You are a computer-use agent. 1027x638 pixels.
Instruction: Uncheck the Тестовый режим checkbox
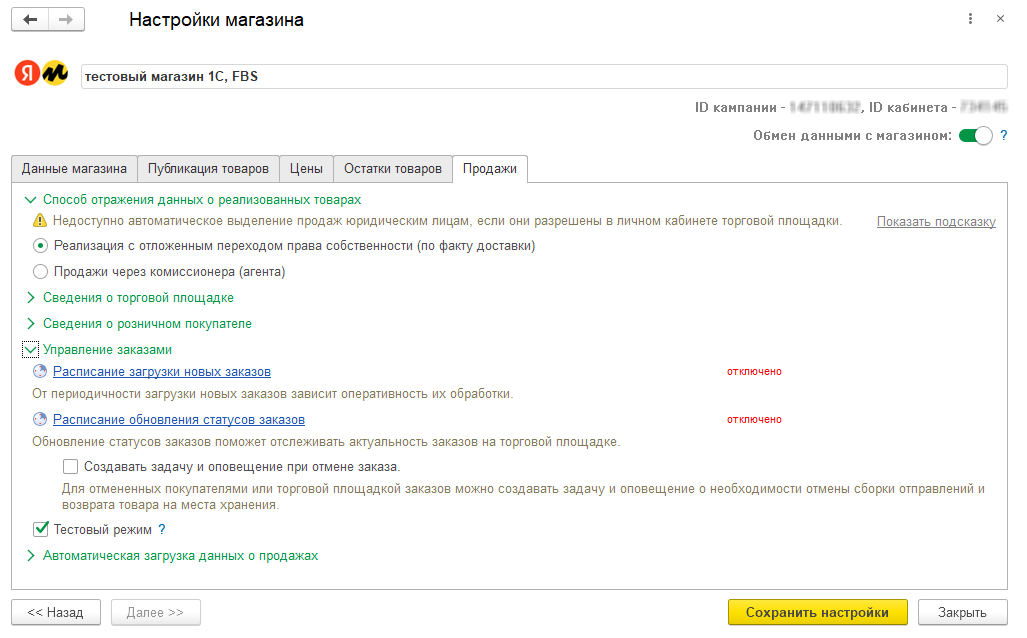pyautogui.click(x=41, y=530)
